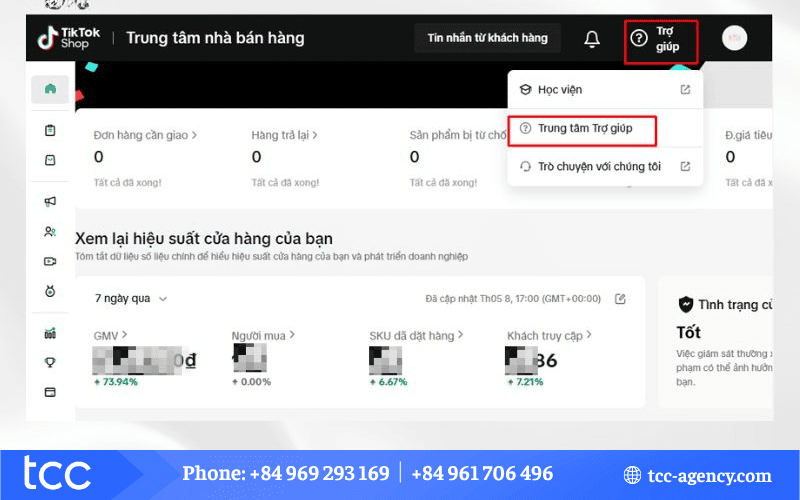Click the "Tin nhắn từ khách hàng" button
This screenshot has height=500, width=800.
tap(487, 38)
